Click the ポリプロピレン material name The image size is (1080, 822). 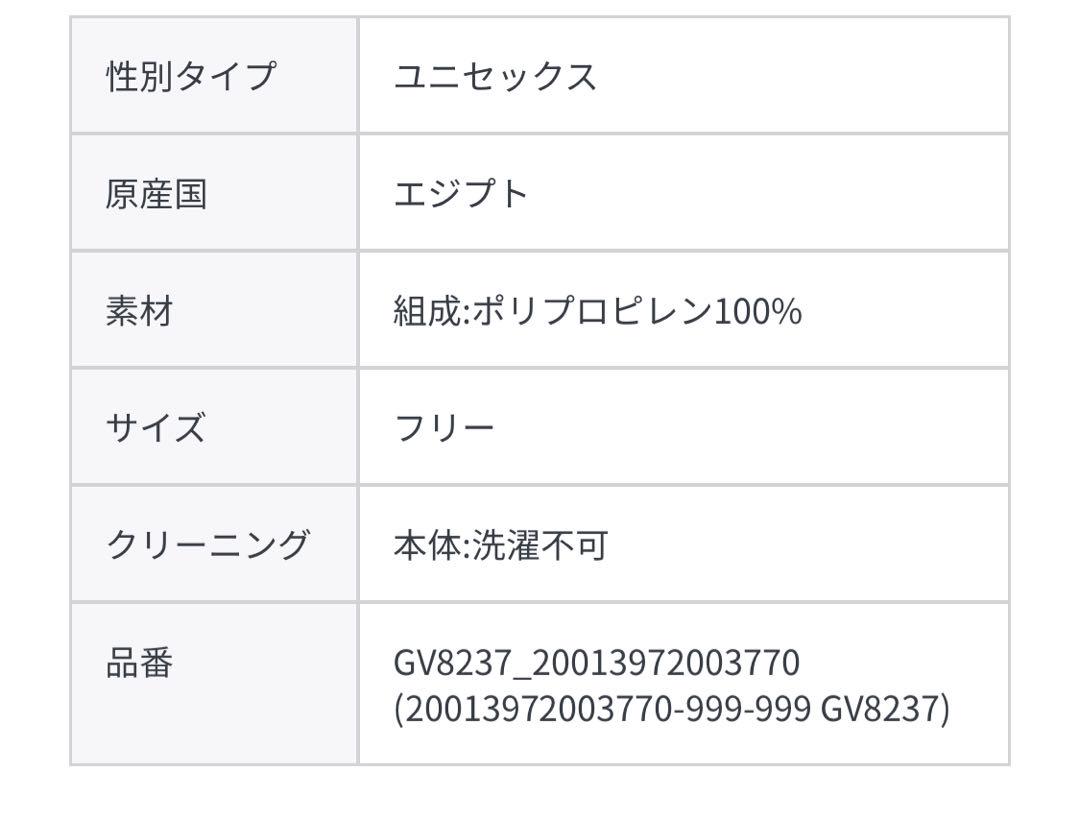pos(592,311)
